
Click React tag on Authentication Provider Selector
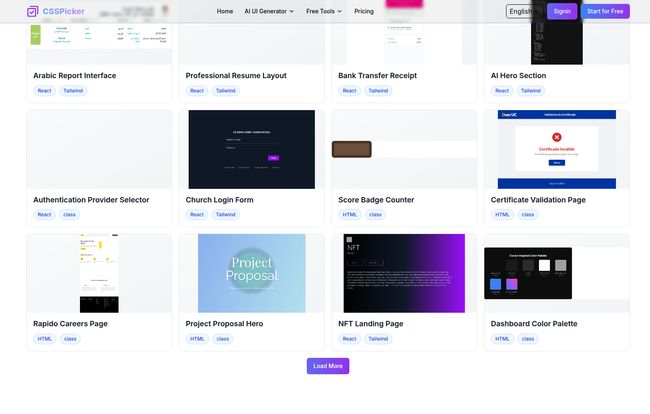point(44,215)
